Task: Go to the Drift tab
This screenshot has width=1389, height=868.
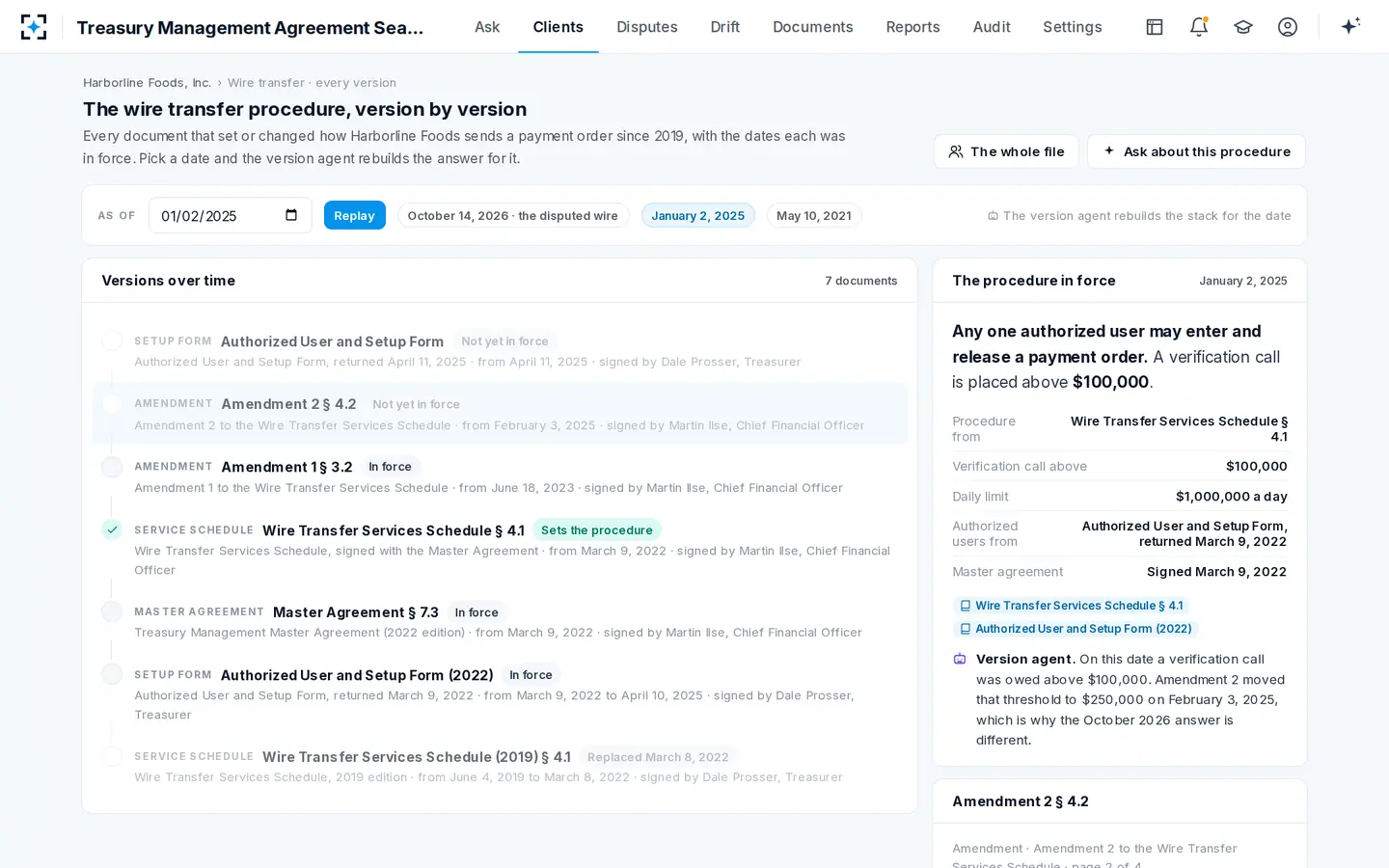Action: [x=725, y=27]
